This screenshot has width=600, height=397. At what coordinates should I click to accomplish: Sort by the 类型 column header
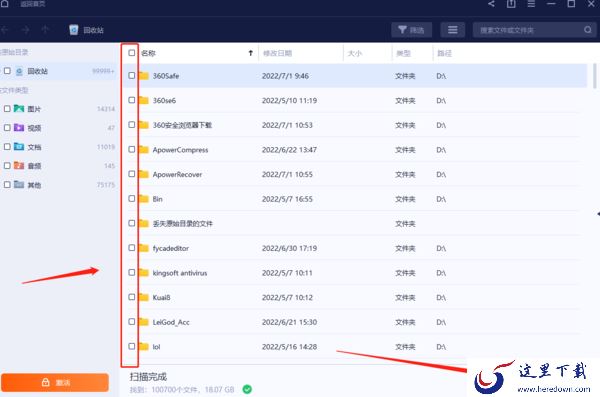pos(403,53)
